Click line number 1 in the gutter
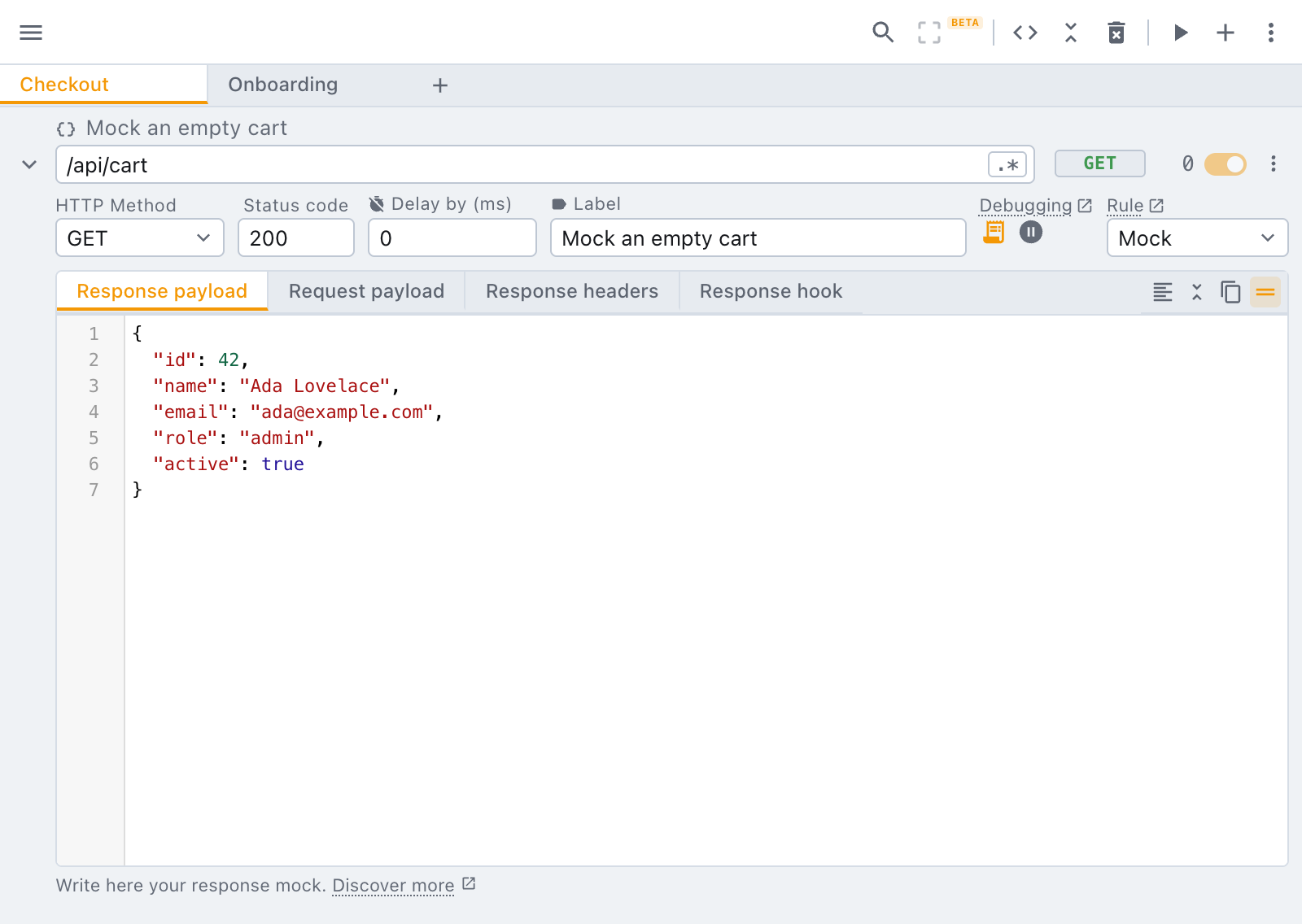Viewport: 1302px width, 924px height. (x=94, y=333)
